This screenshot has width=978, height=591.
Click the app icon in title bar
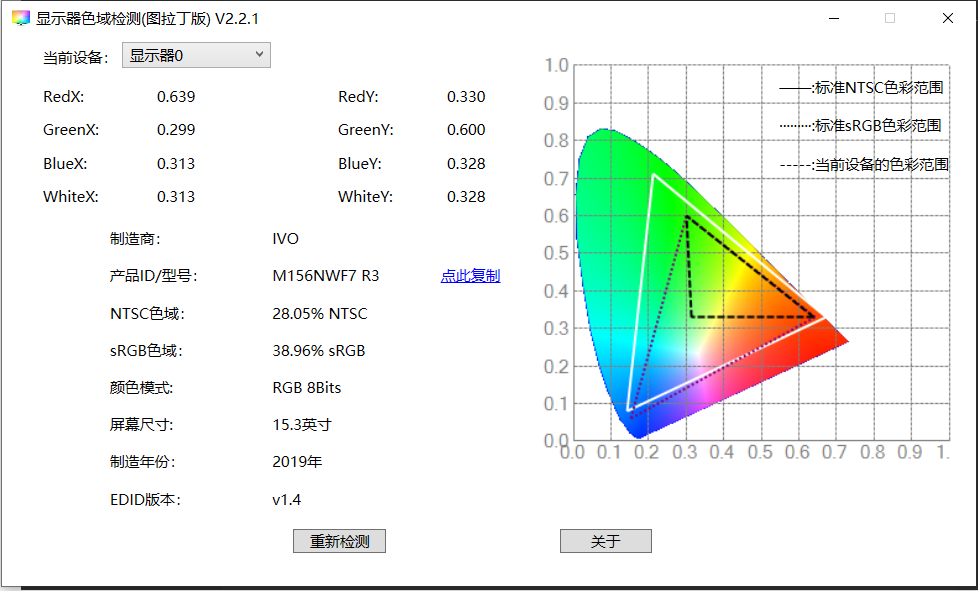click(21, 18)
